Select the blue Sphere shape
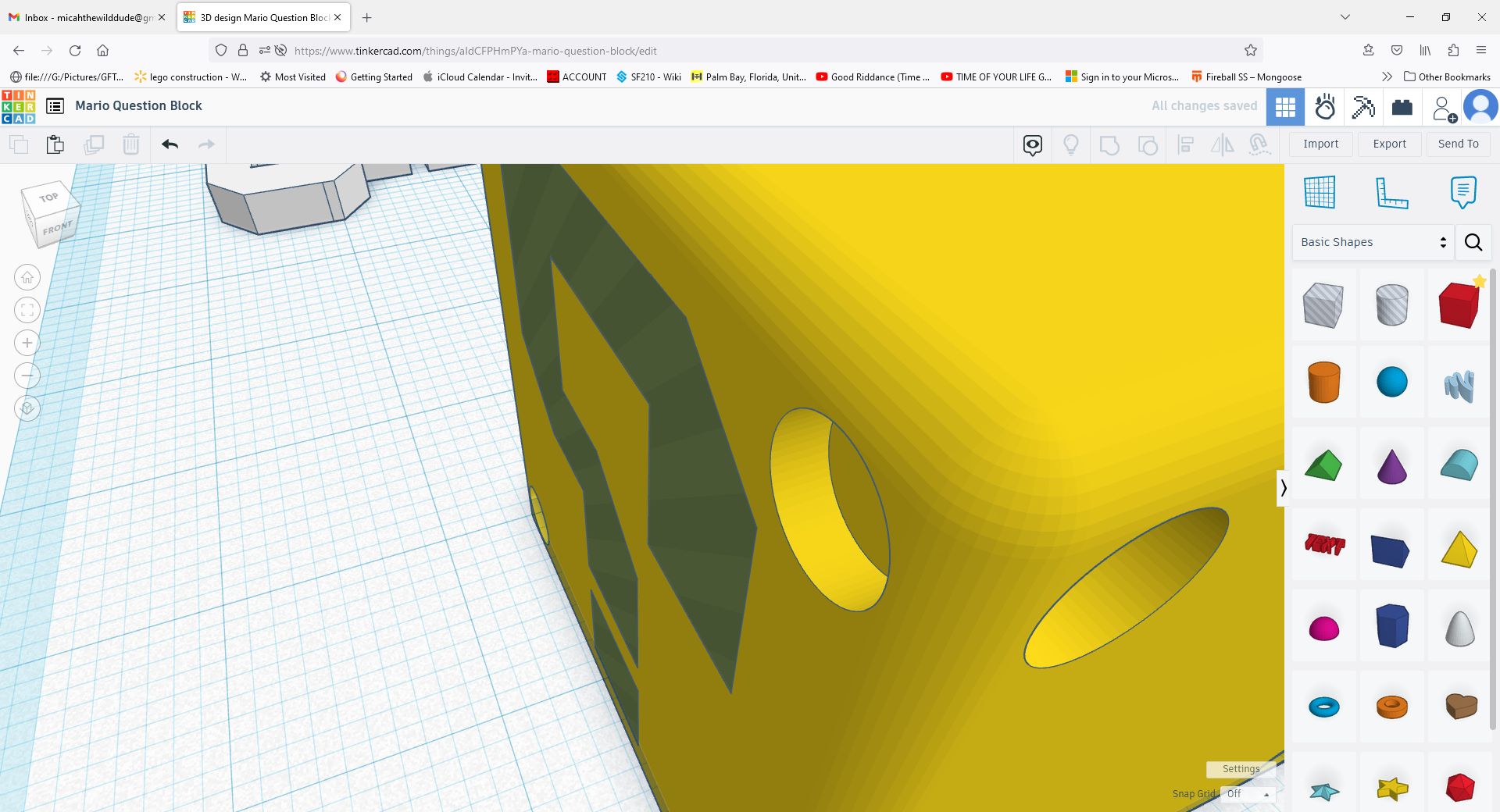1500x812 pixels. point(1391,382)
